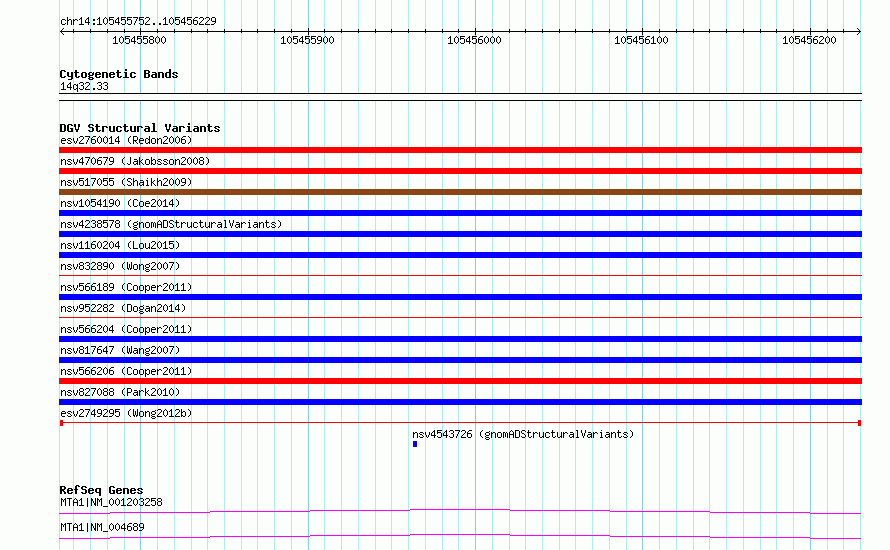Click the nsv952282 (Dogan2014) label
This screenshot has height=550, width=890.
123,308
